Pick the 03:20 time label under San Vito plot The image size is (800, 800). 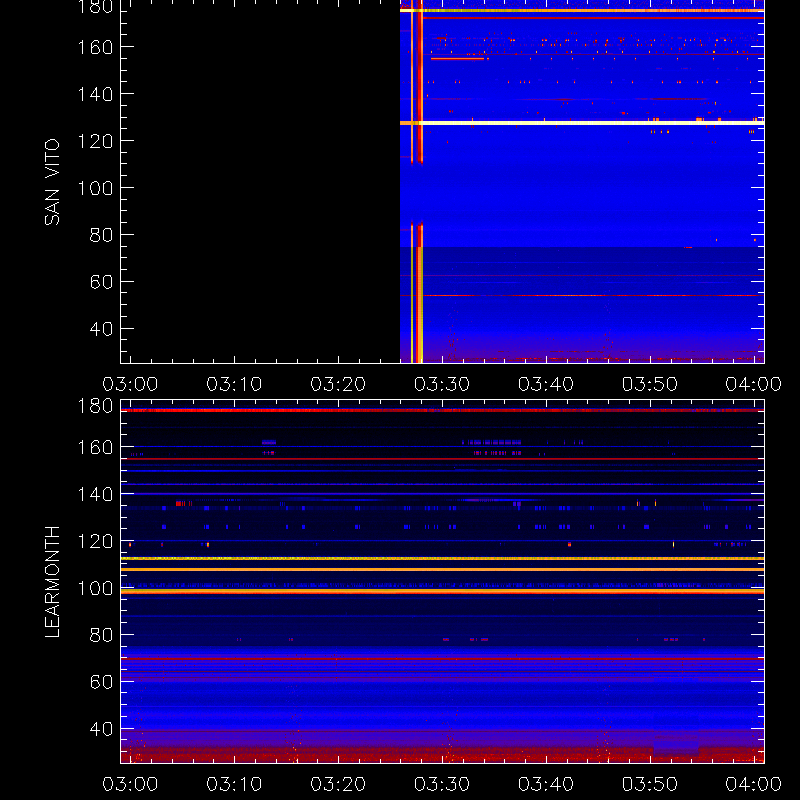tap(338, 384)
